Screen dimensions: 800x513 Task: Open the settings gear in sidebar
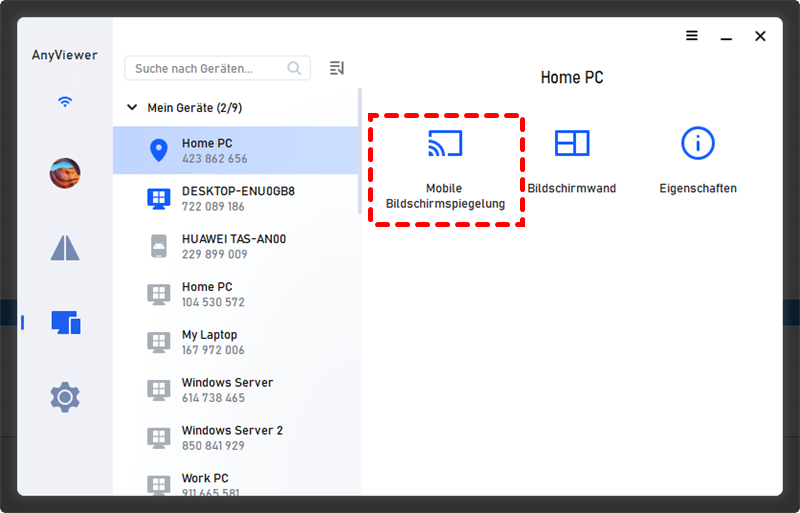tap(65, 397)
